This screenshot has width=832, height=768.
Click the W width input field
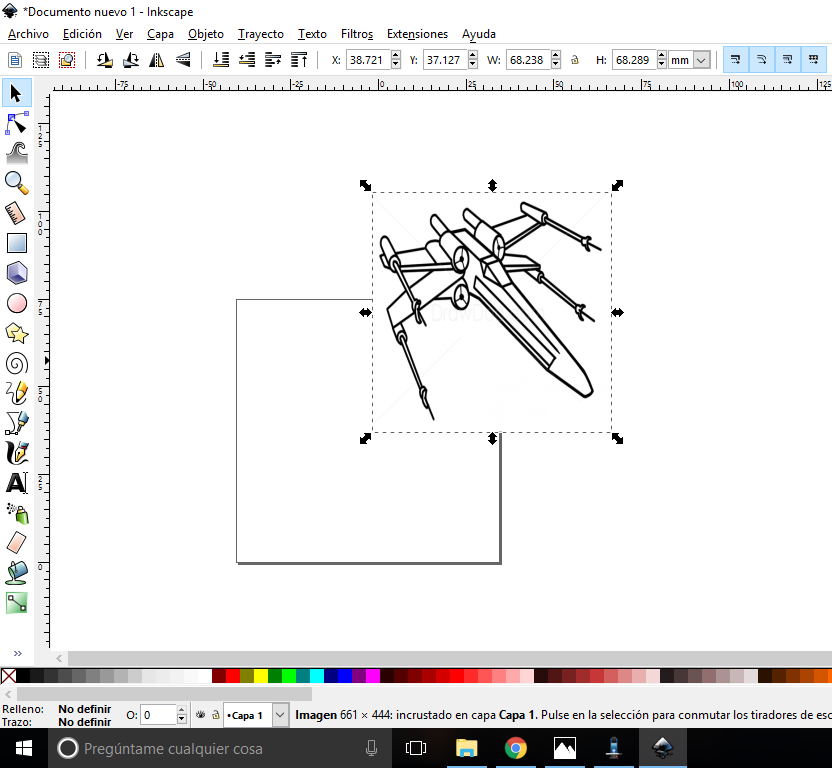pos(528,60)
